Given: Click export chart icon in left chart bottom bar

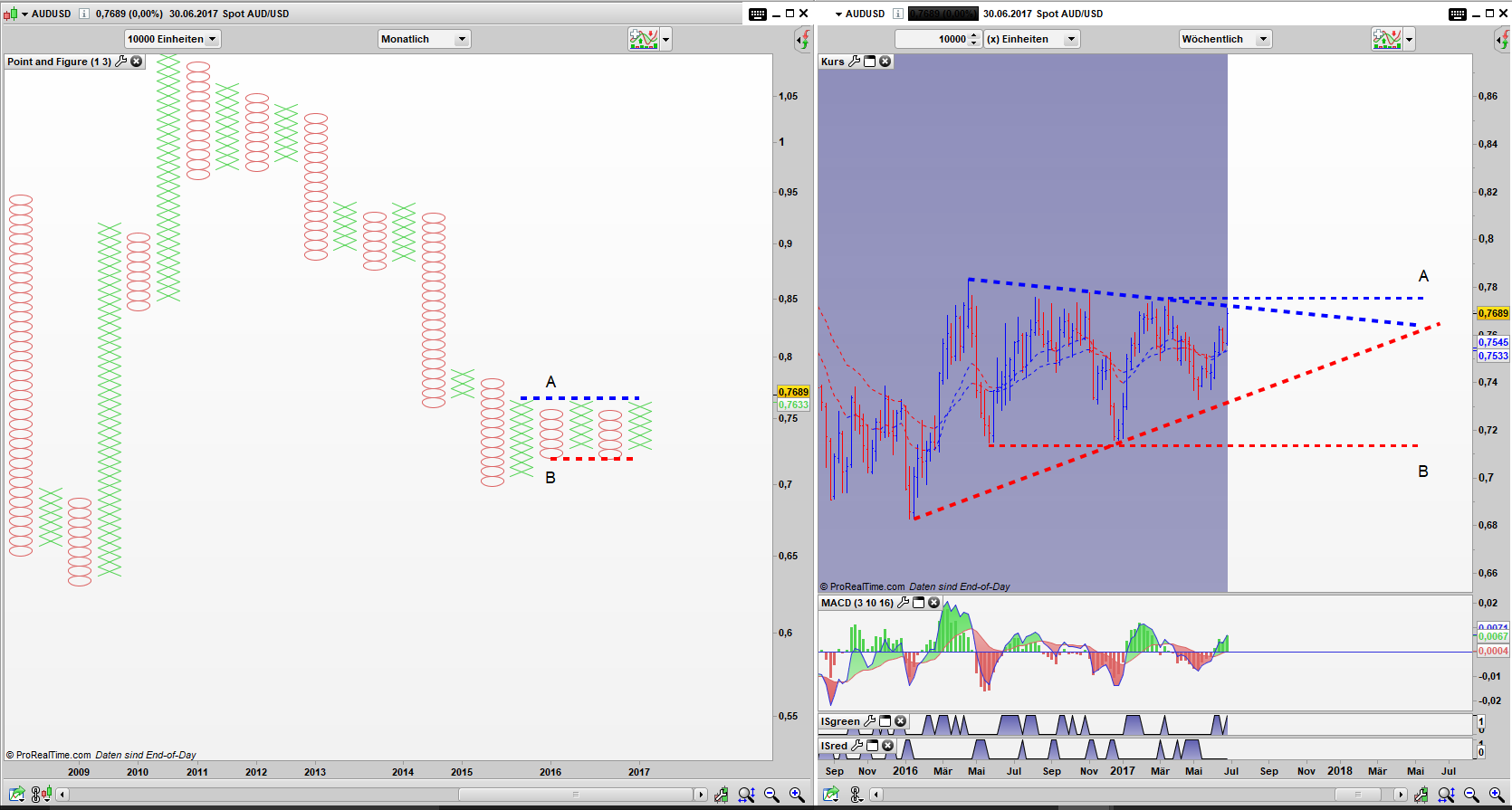Looking at the screenshot, I should click(17, 795).
